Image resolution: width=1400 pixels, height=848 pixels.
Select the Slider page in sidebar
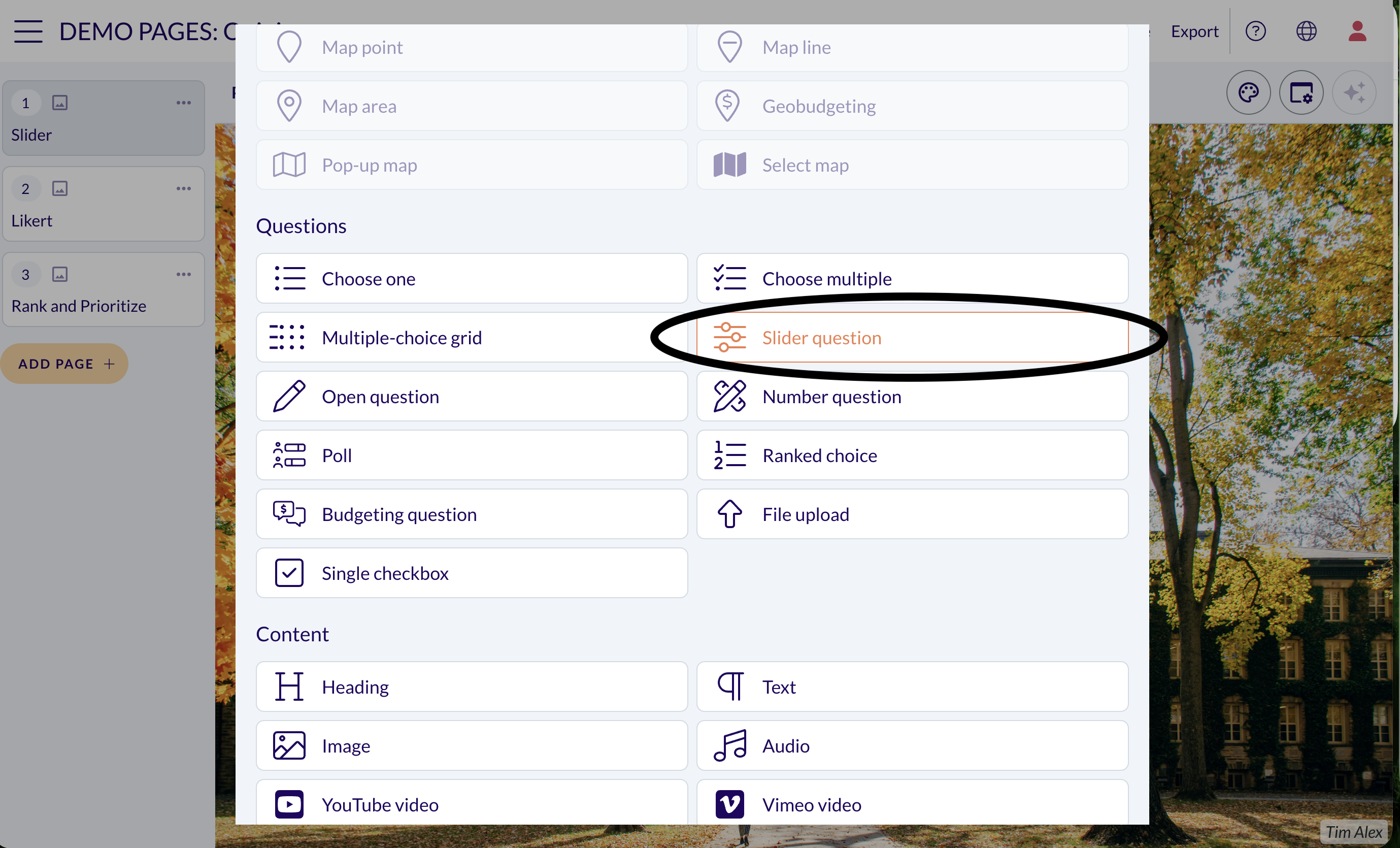(x=104, y=118)
